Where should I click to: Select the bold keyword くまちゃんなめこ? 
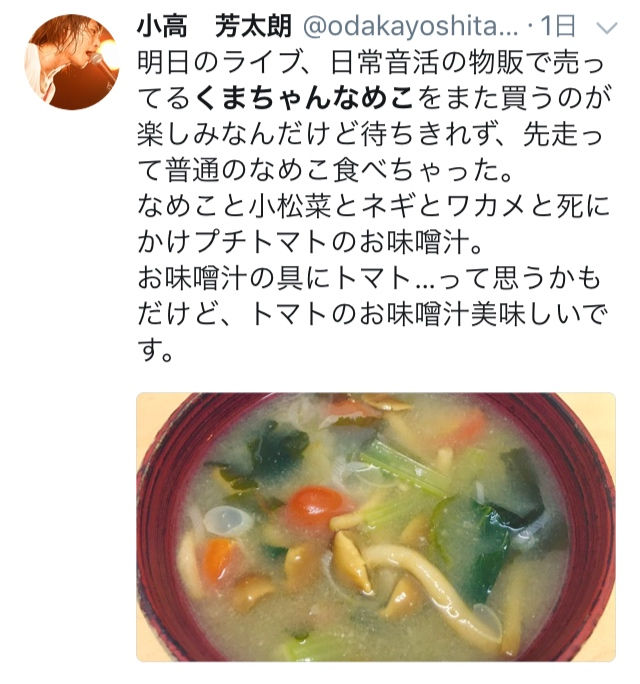[305, 99]
